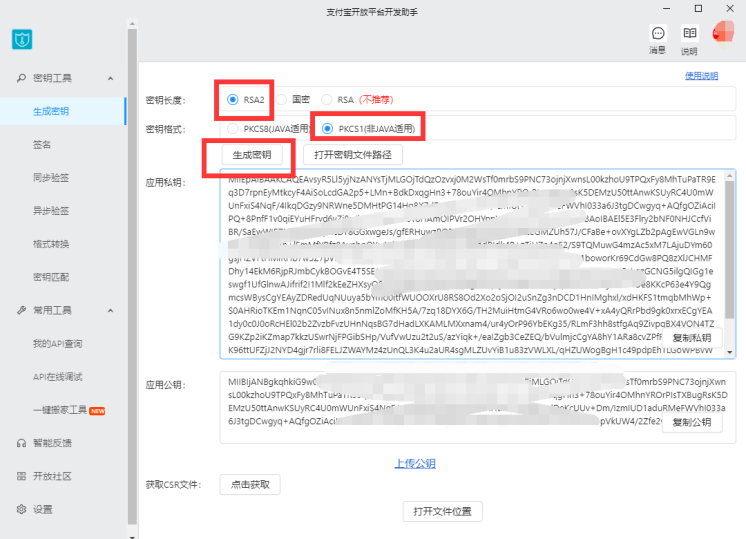Click the 应用公钥 label
The height and width of the screenshot is (539, 746).
point(166,385)
